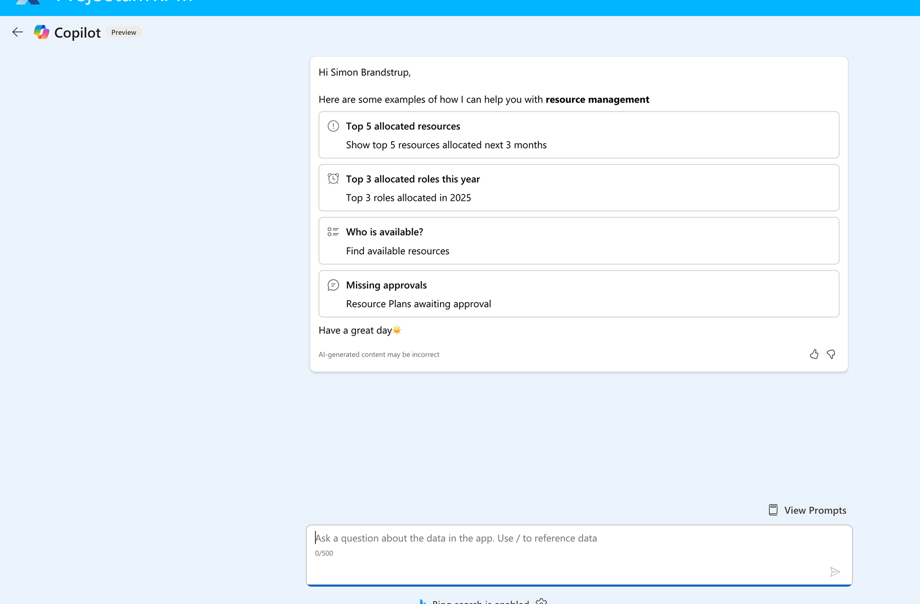
Task: Open Bing search settings gear
Action: (542, 601)
